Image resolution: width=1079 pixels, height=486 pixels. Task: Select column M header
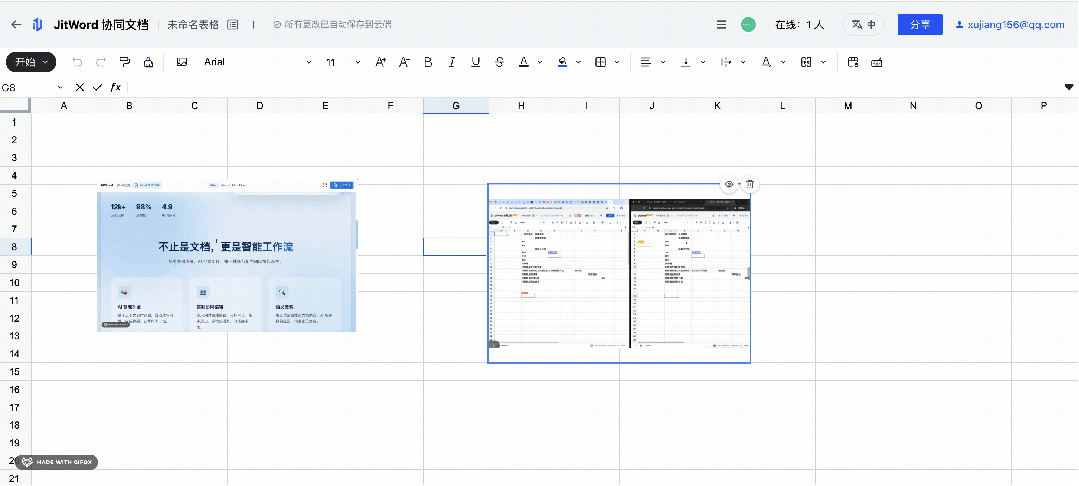point(848,105)
